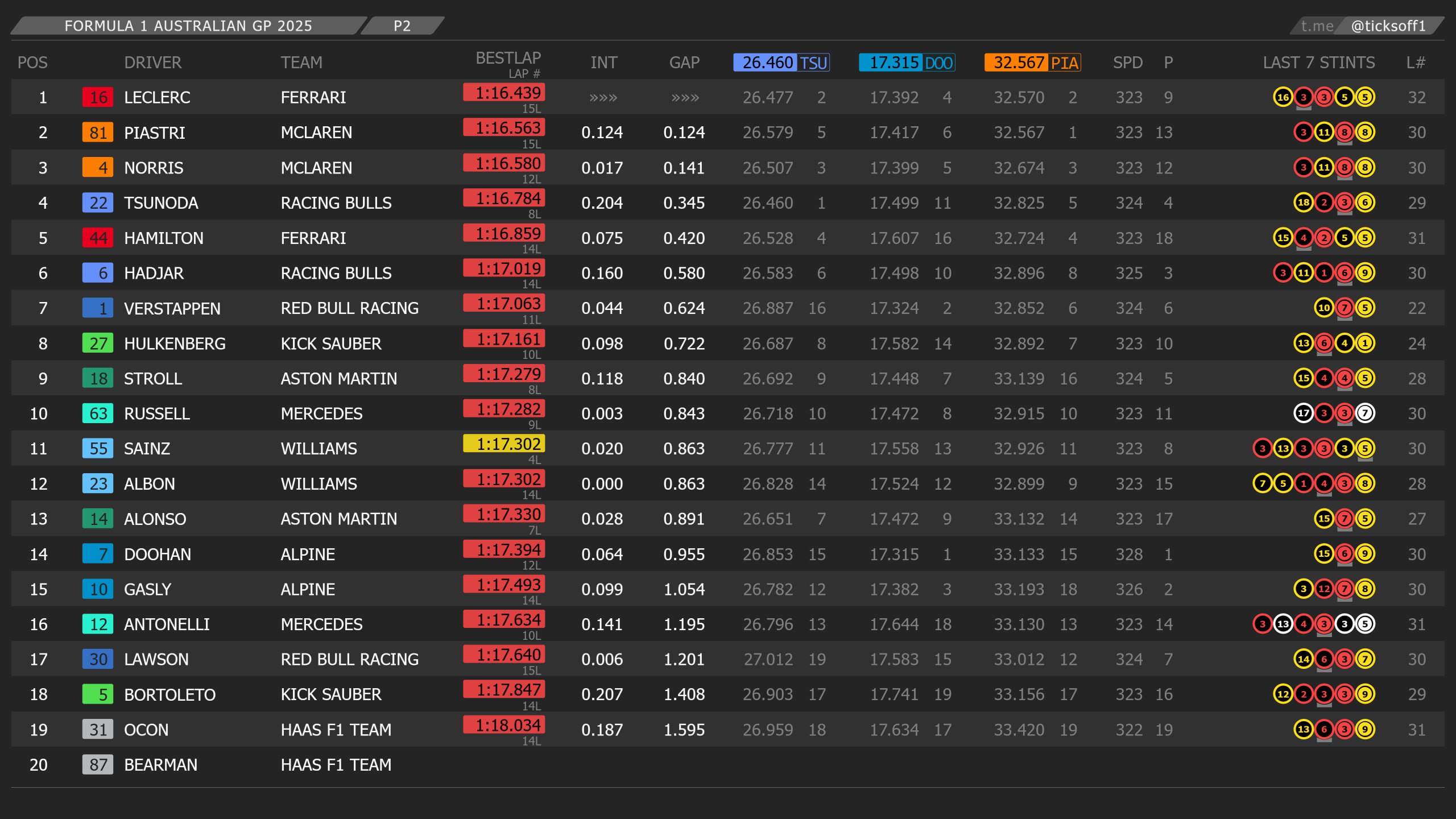Click the DRIVER column header
The width and height of the screenshot is (1456, 819).
click(x=153, y=63)
